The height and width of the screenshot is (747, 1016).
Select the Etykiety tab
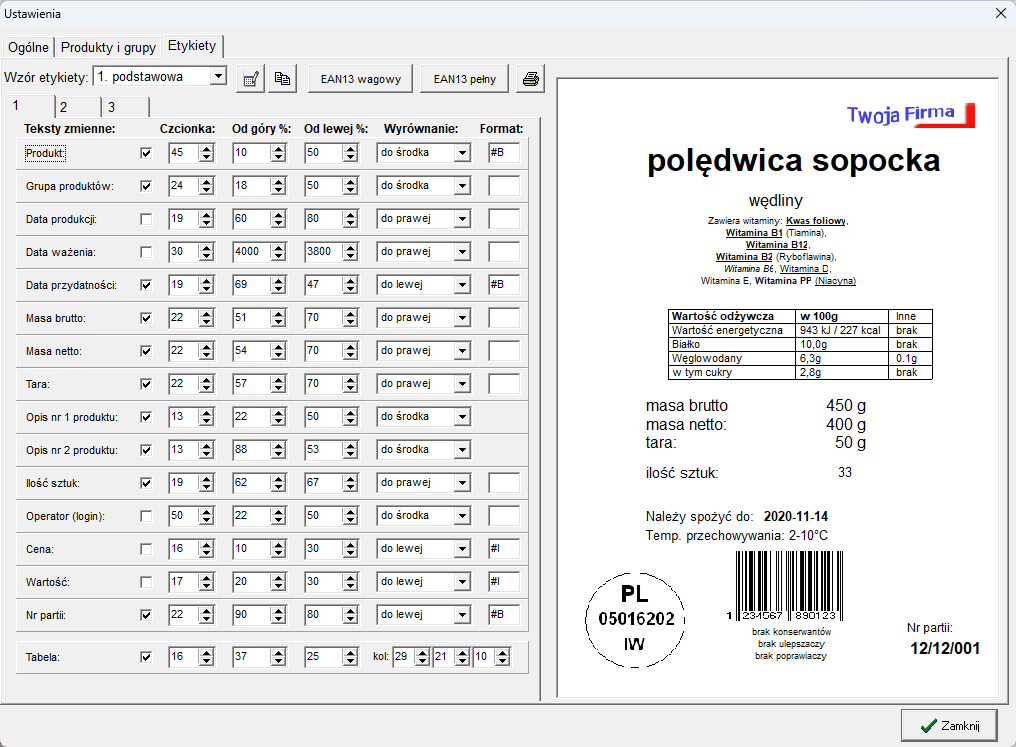point(192,45)
